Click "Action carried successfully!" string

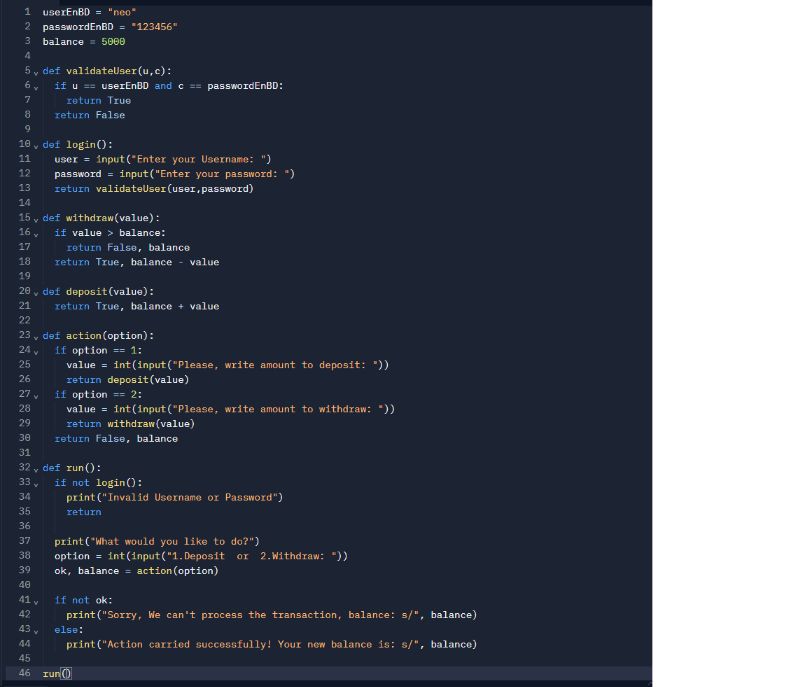click(x=259, y=644)
